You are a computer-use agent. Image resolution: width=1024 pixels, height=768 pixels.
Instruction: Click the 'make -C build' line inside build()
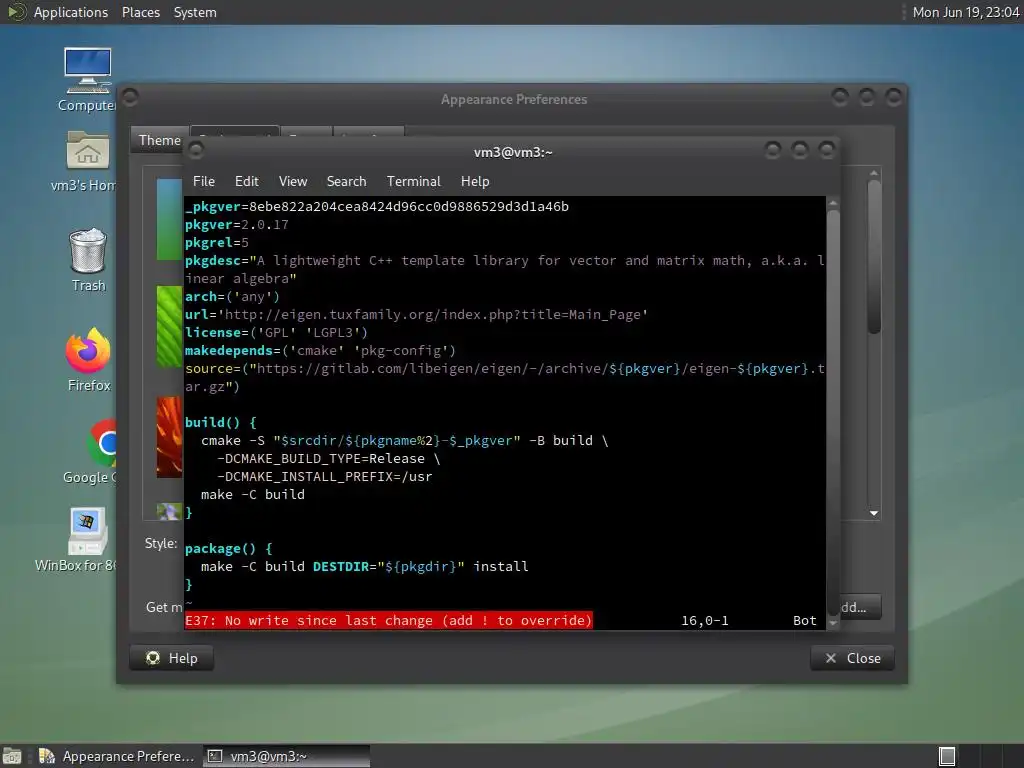click(x=253, y=494)
